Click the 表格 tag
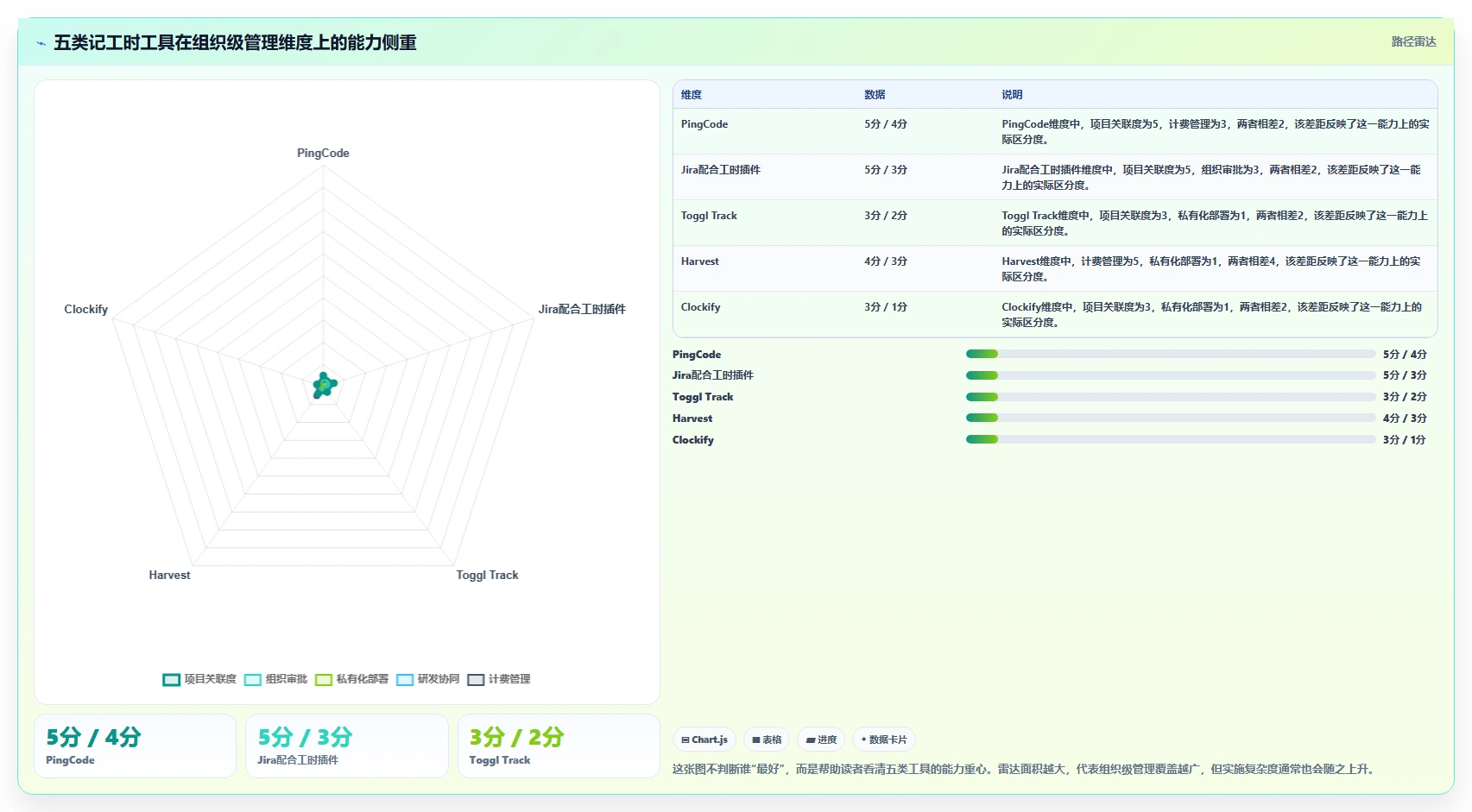Screen dimensions: 1472x812 (767, 740)
